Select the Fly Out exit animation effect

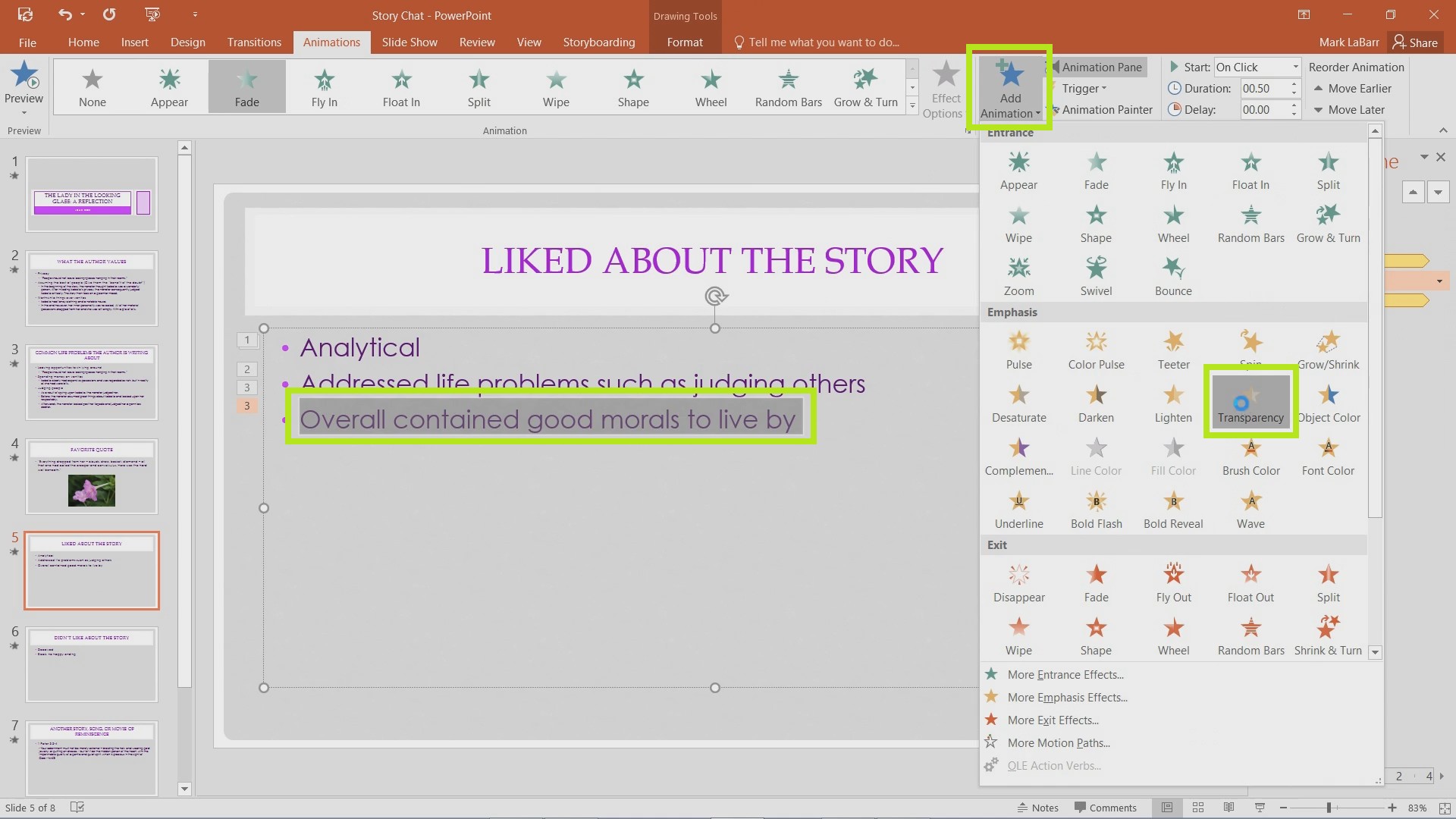point(1173,582)
